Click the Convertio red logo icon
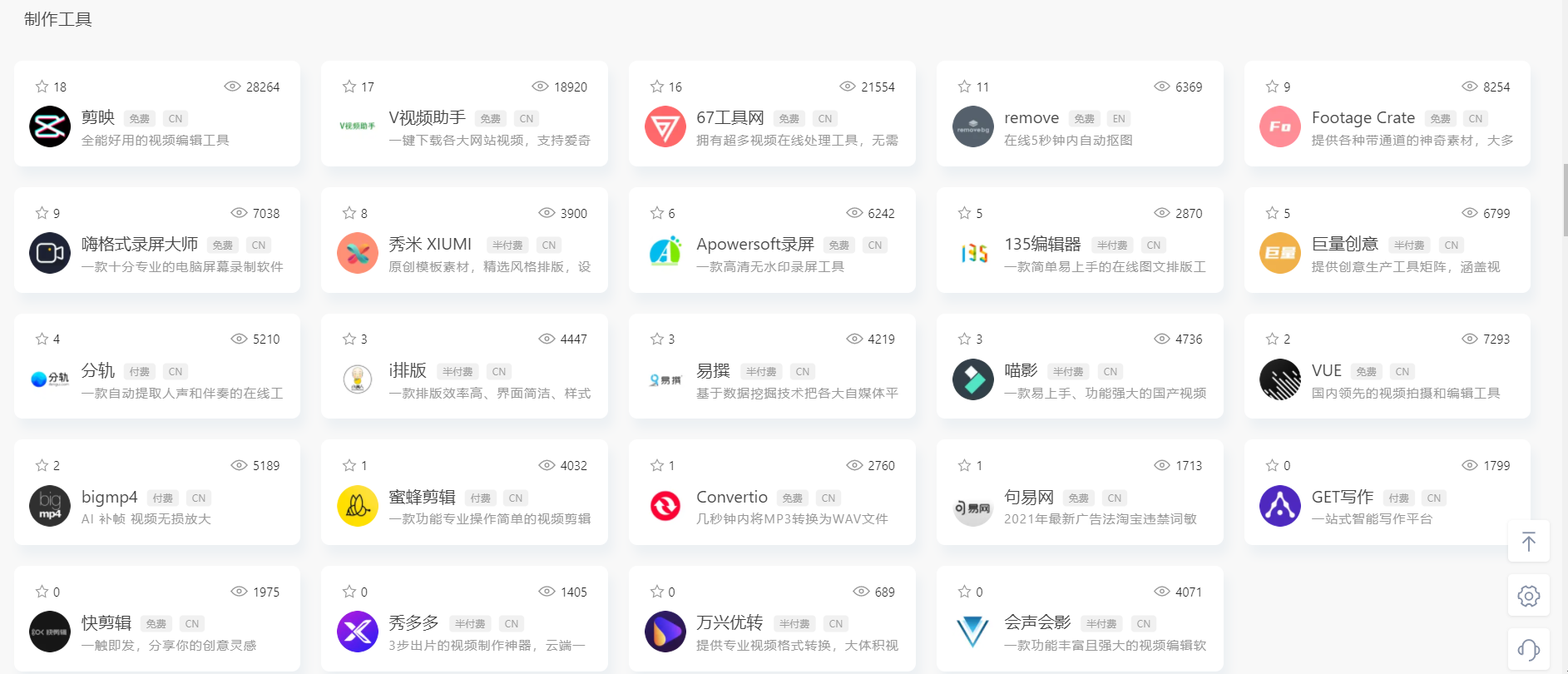 tap(665, 506)
